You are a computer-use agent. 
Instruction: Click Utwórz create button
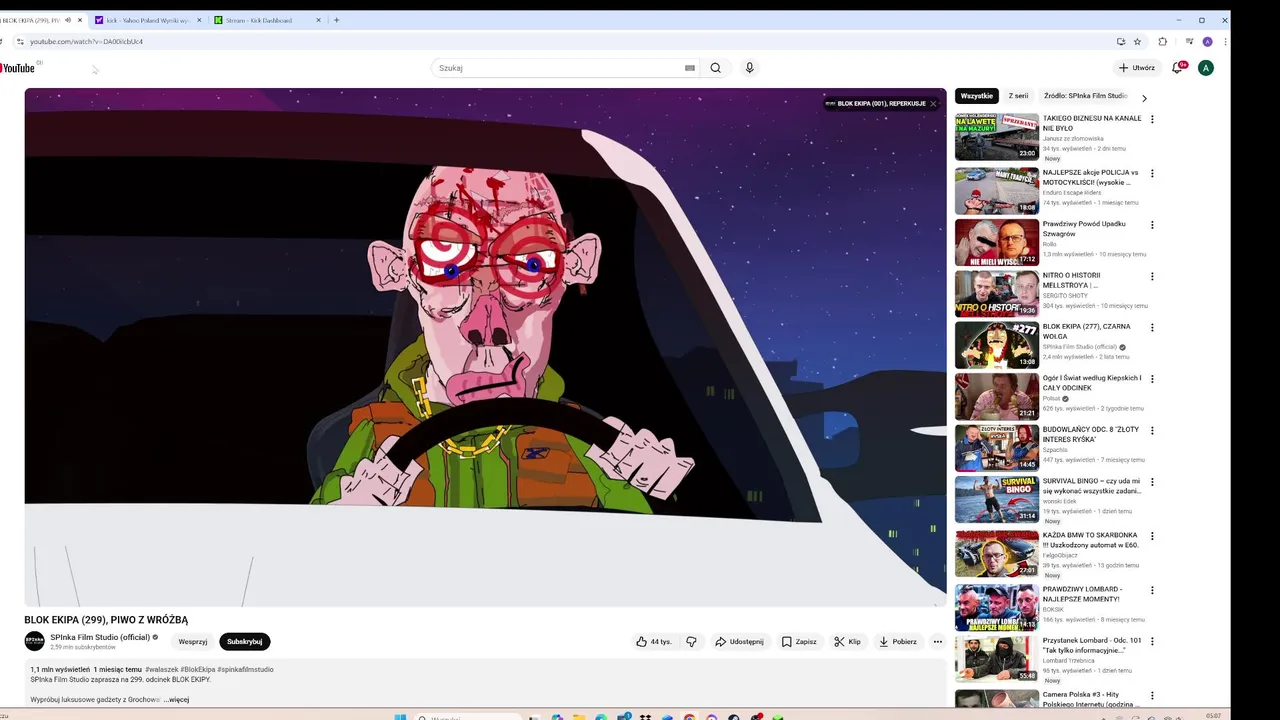point(1136,68)
